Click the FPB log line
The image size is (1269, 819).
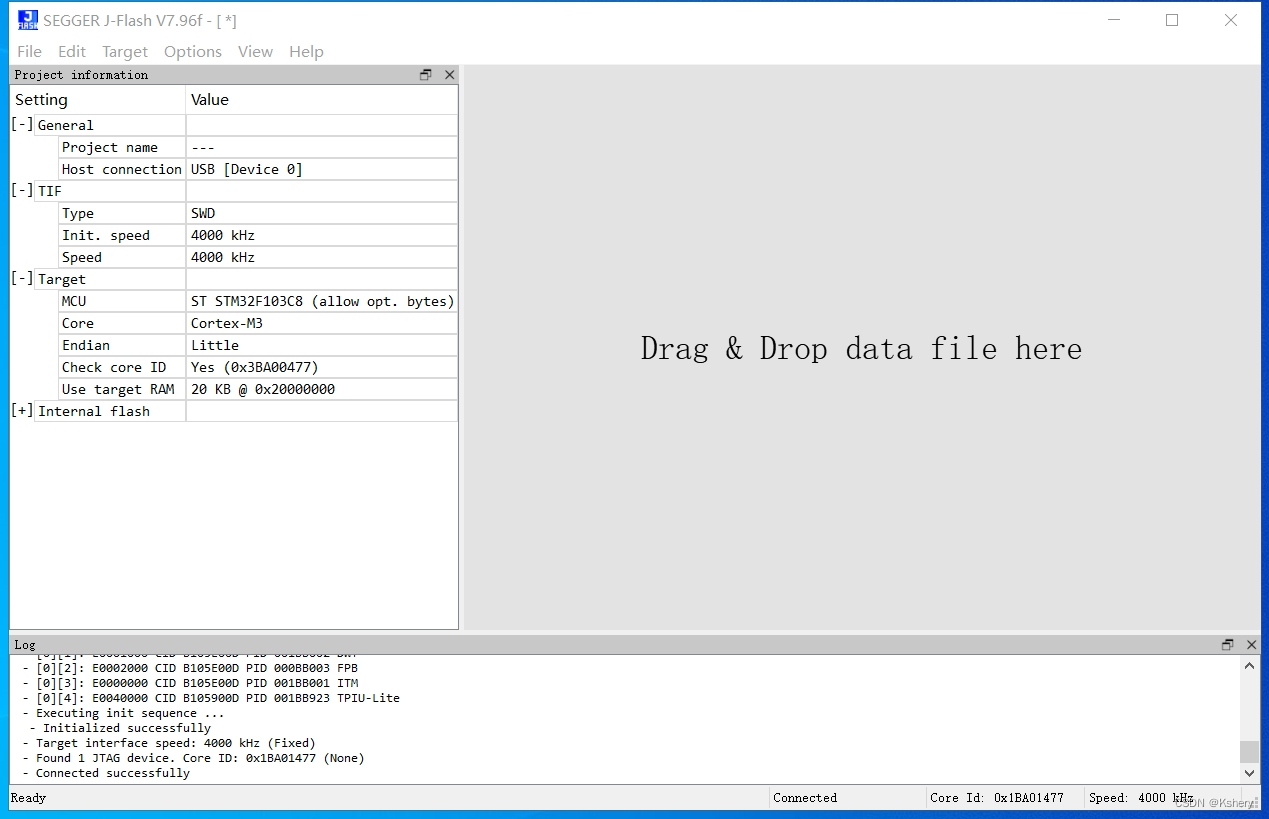(190, 668)
